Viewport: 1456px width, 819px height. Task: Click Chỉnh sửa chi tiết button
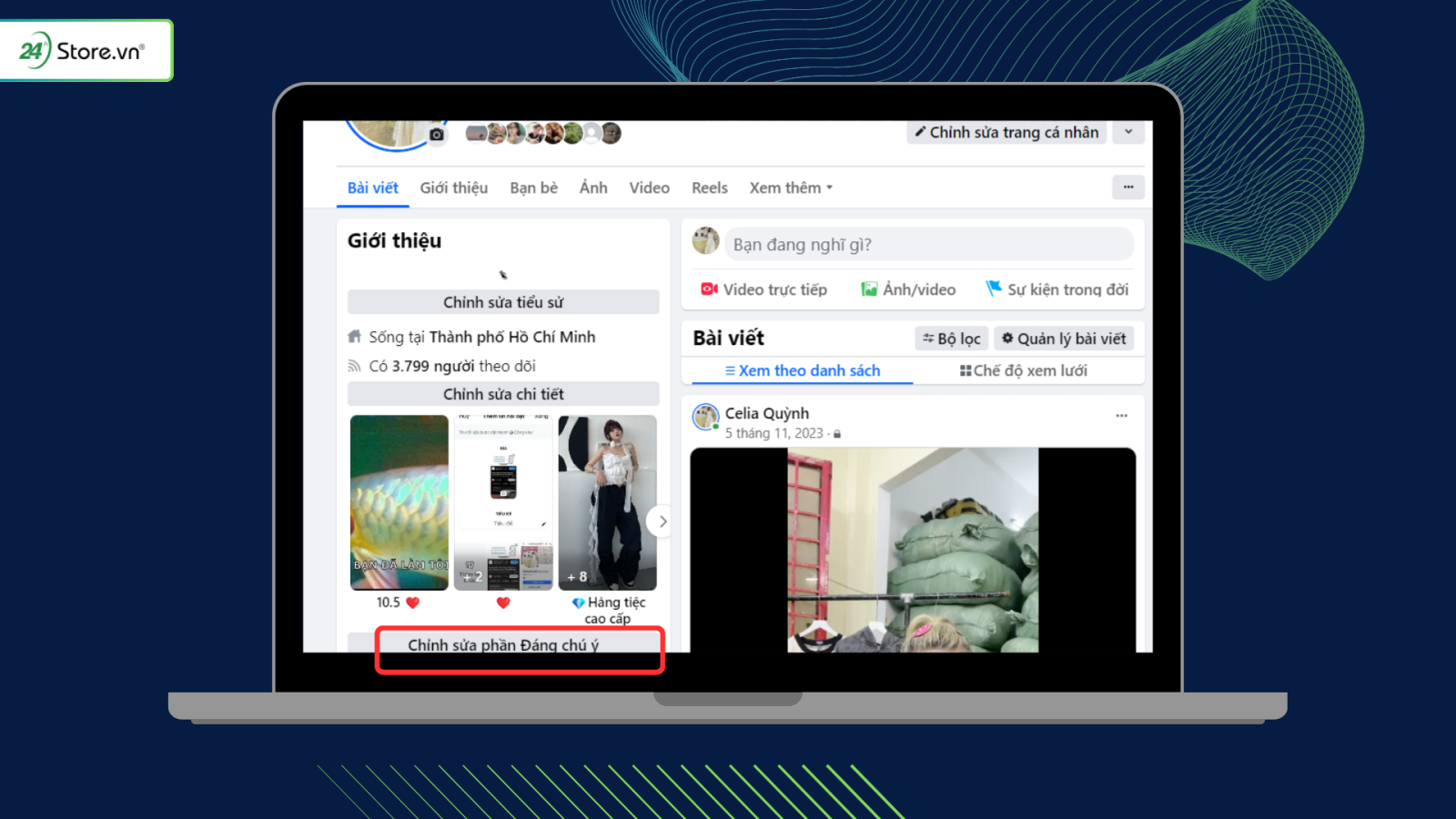[x=503, y=394]
